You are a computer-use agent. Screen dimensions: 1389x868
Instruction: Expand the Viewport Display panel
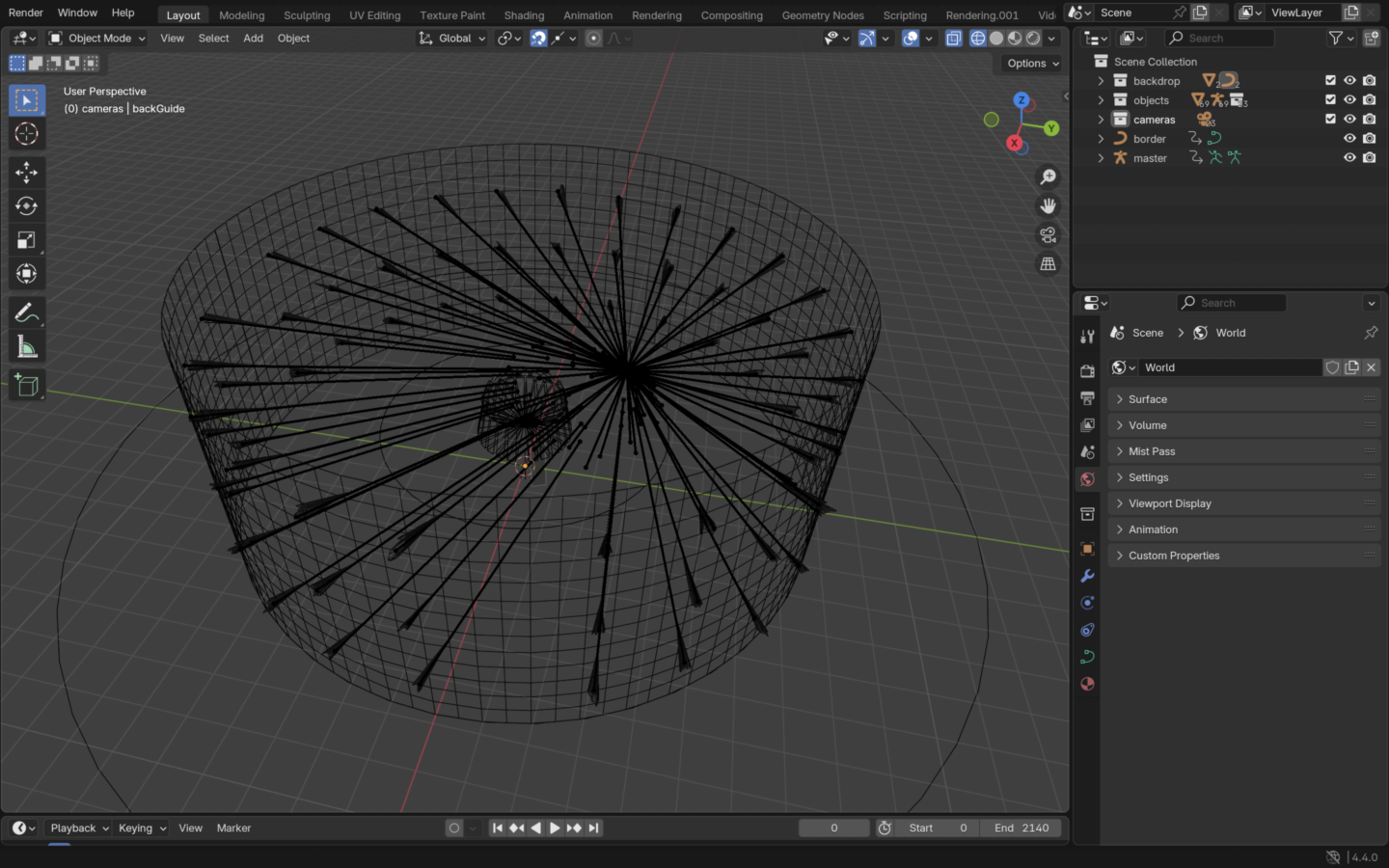click(x=1243, y=503)
